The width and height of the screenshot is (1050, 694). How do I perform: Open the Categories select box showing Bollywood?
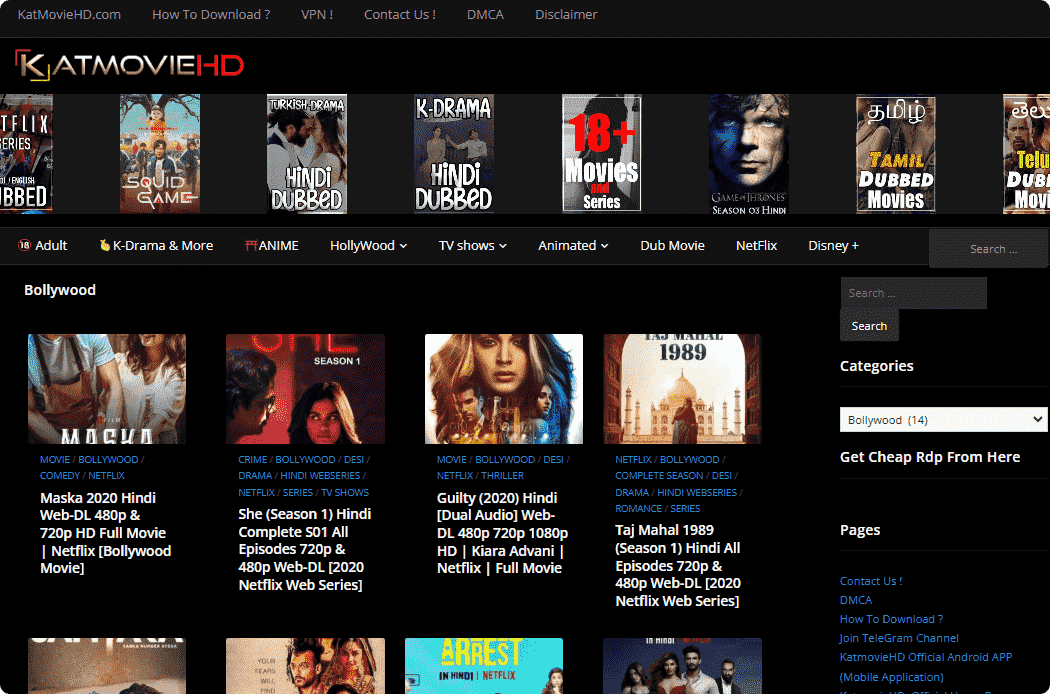pos(943,420)
